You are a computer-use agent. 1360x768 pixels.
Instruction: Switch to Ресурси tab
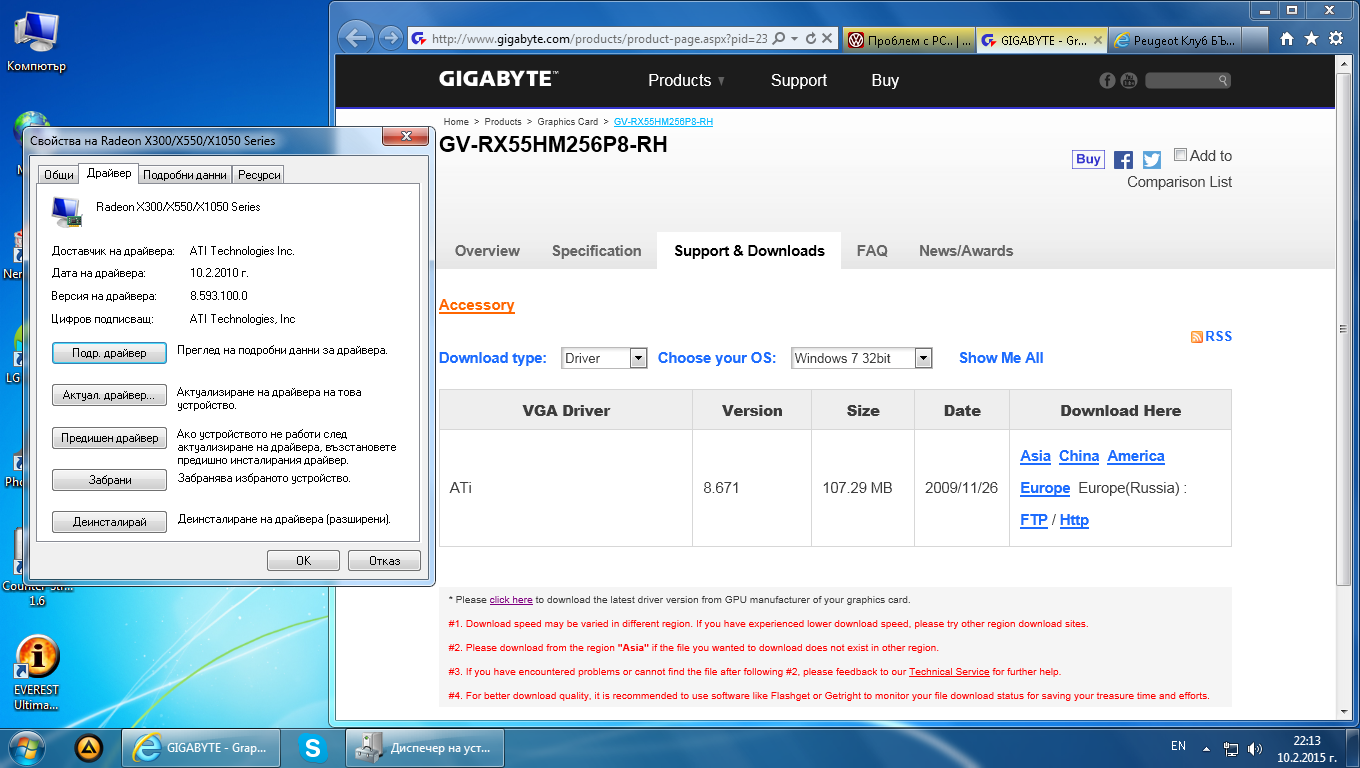259,175
